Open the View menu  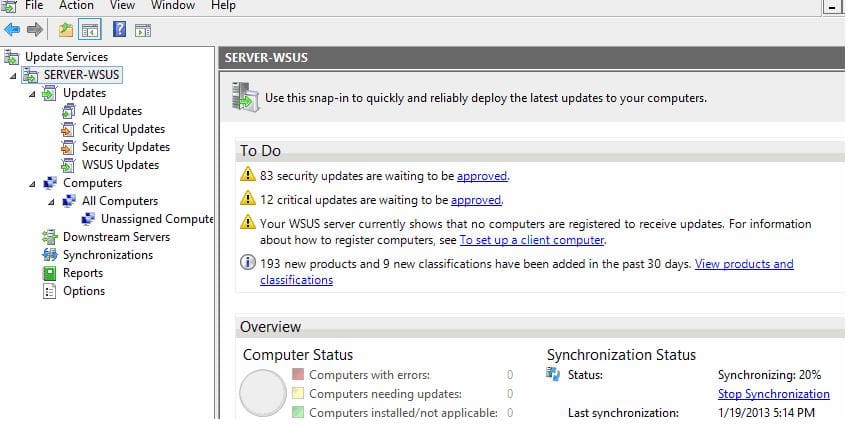(x=122, y=6)
